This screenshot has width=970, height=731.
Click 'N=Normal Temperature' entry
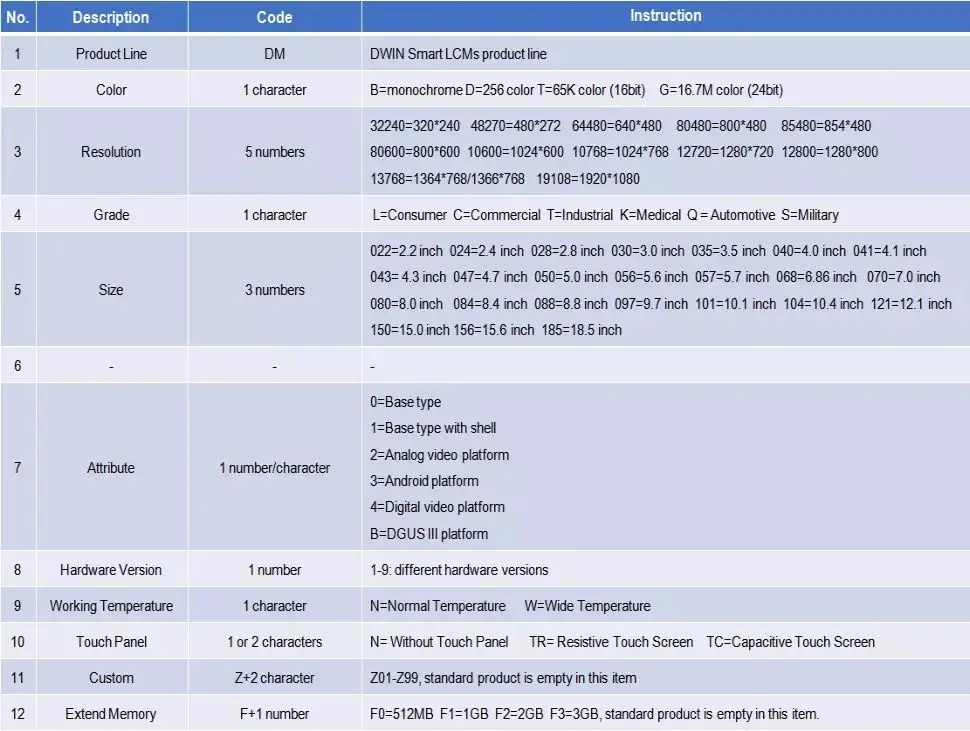[438, 605]
